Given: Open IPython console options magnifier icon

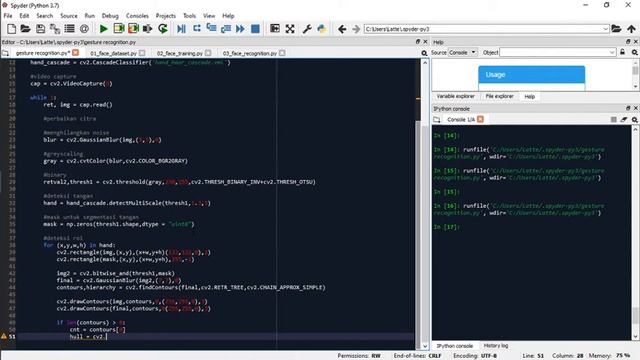Looking at the screenshot, I should click(x=635, y=120).
